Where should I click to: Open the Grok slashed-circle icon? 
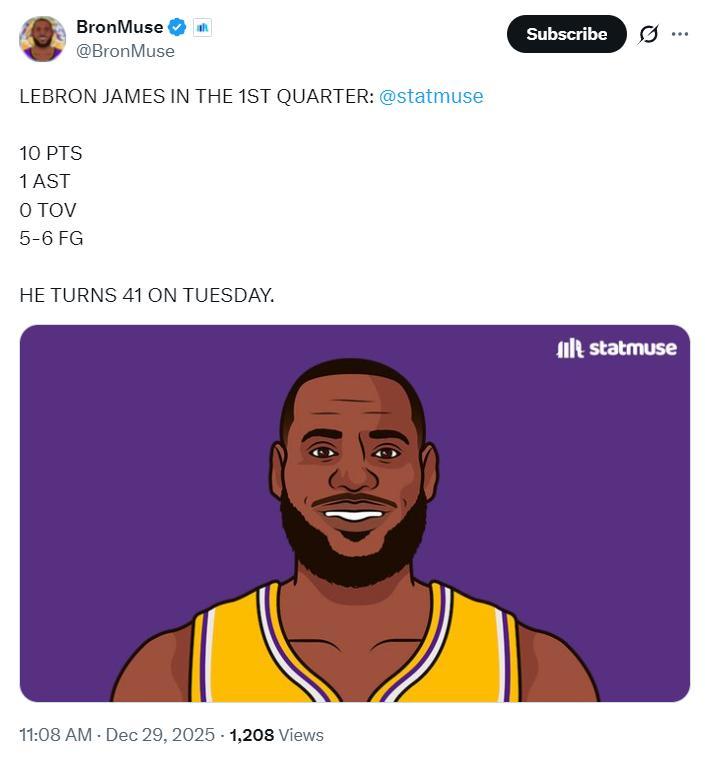point(648,34)
